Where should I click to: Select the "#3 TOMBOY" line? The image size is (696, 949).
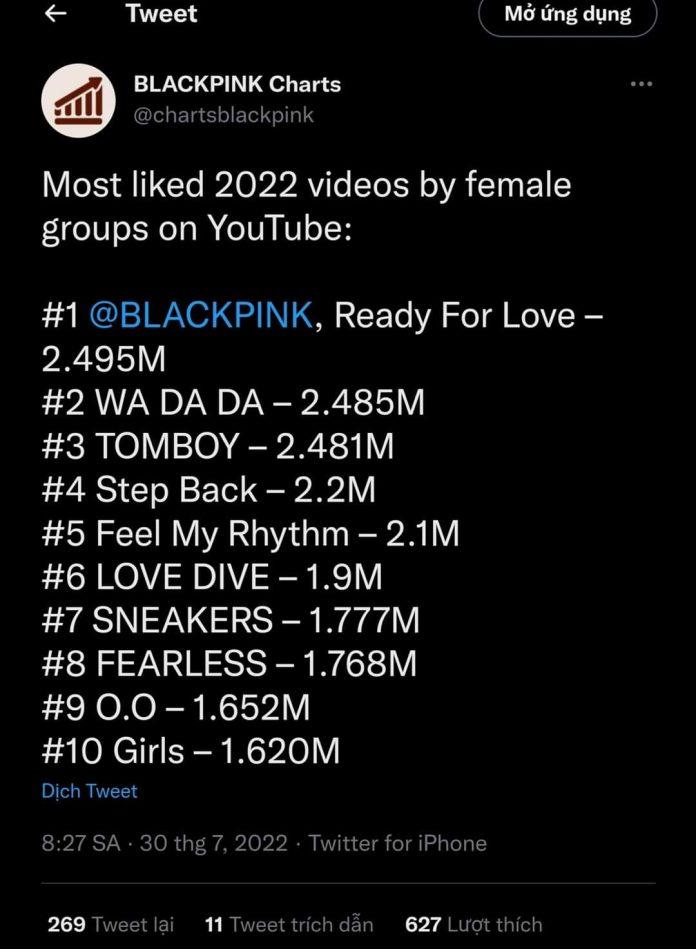(218, 446)
